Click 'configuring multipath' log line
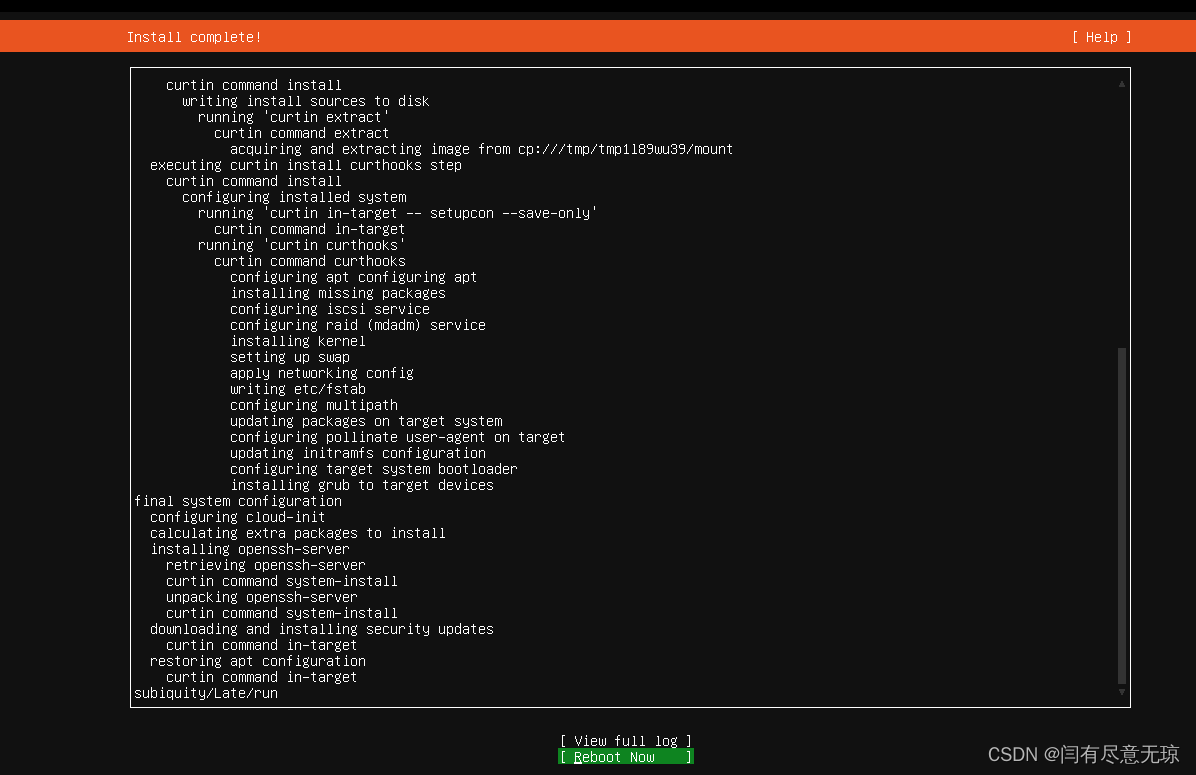This screenshot has width=1196, height=775. click(x=313, y=404)
